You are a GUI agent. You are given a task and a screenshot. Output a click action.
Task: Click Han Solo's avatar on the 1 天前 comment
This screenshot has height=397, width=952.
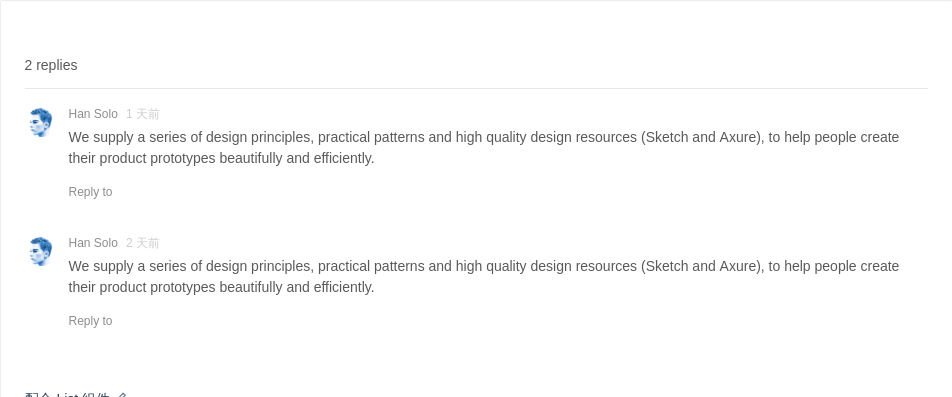pyautogui.click(x=40, y=123)
